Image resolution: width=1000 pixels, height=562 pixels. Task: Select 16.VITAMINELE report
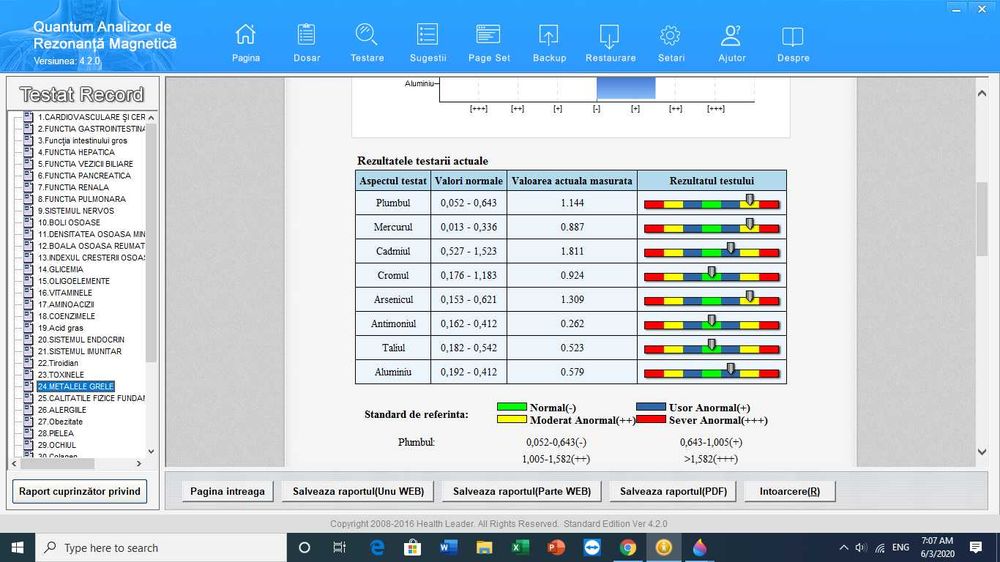[64, 293]
